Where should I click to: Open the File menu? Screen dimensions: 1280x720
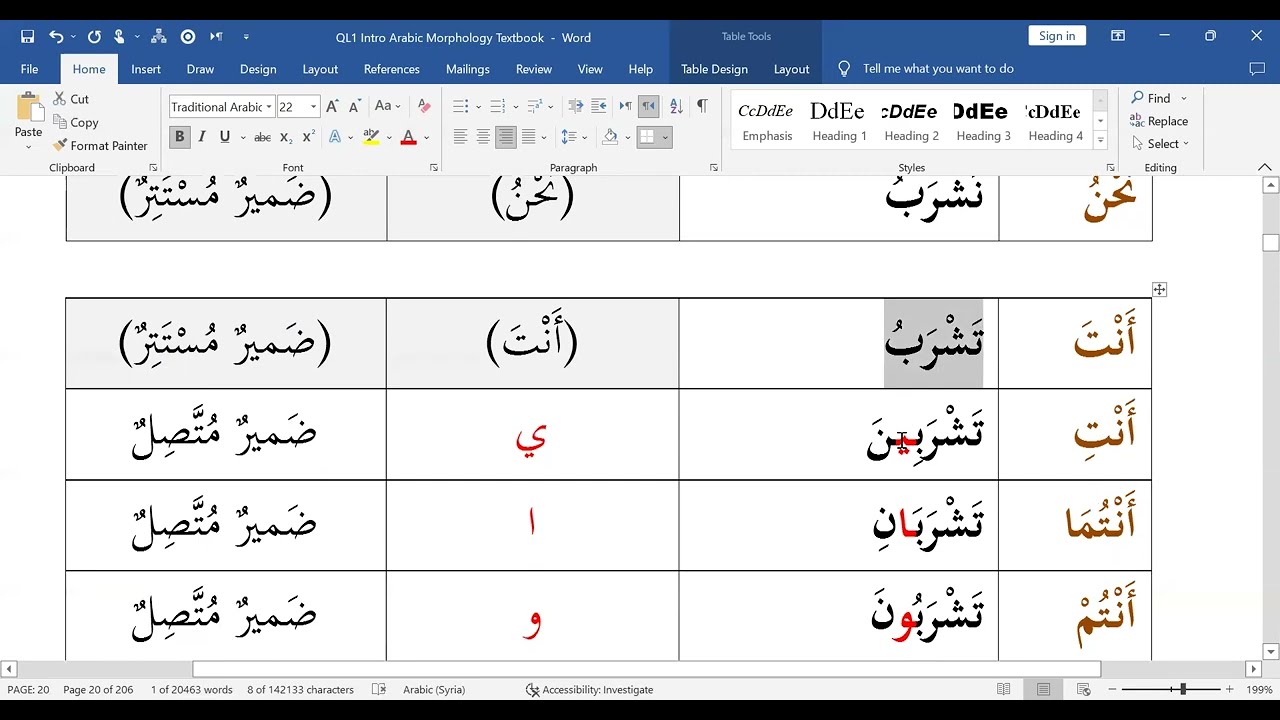pyautogui.click(x=29, y=69)
